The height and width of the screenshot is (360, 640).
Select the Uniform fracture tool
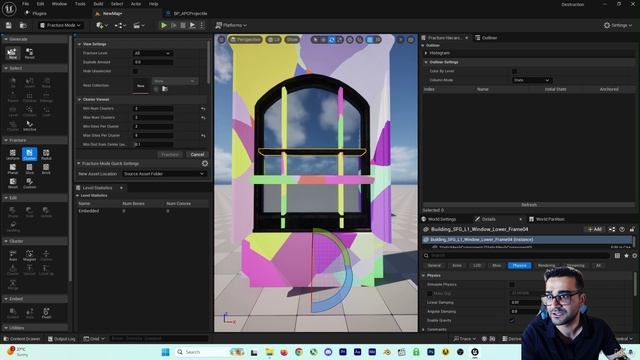click(x=13, y=154)
